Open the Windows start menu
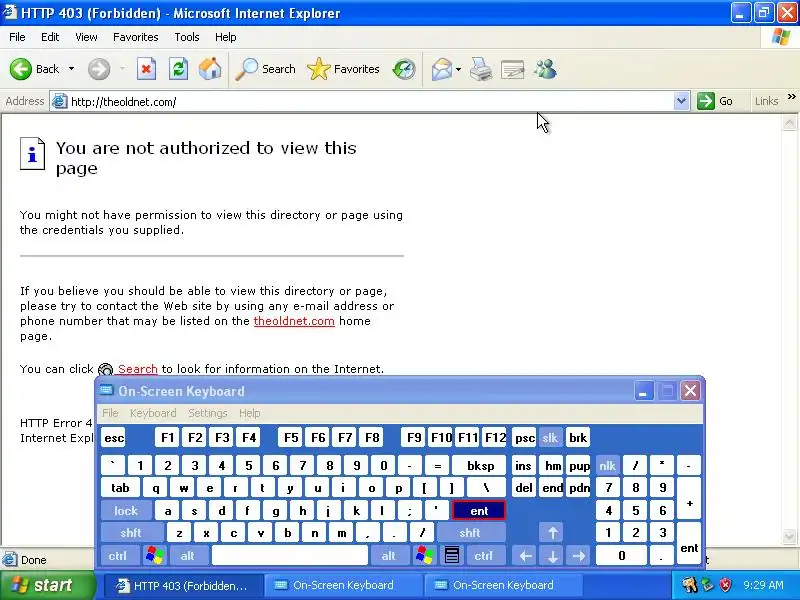This screenshot has width=800, height=600. click(x=47, y=585)
